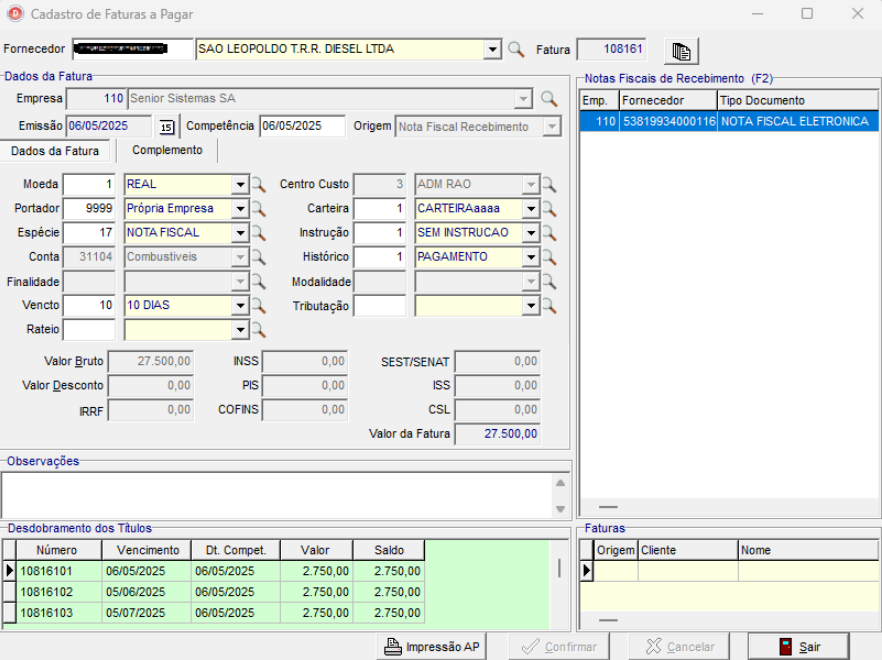Click the lookup icon next to Histórico
This screenshot has width=882, height=660.
tap(548, 257)
